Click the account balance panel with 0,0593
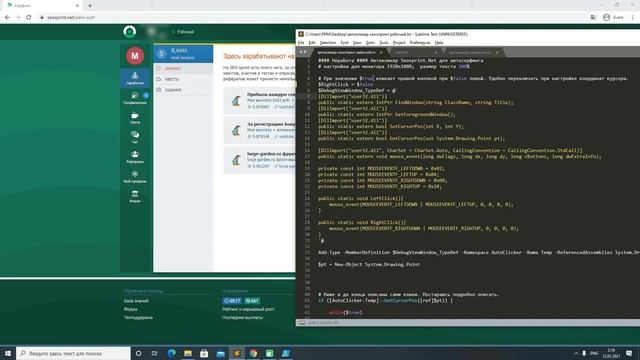The height and width of the screenshot is (360, 640). point(183,53)
